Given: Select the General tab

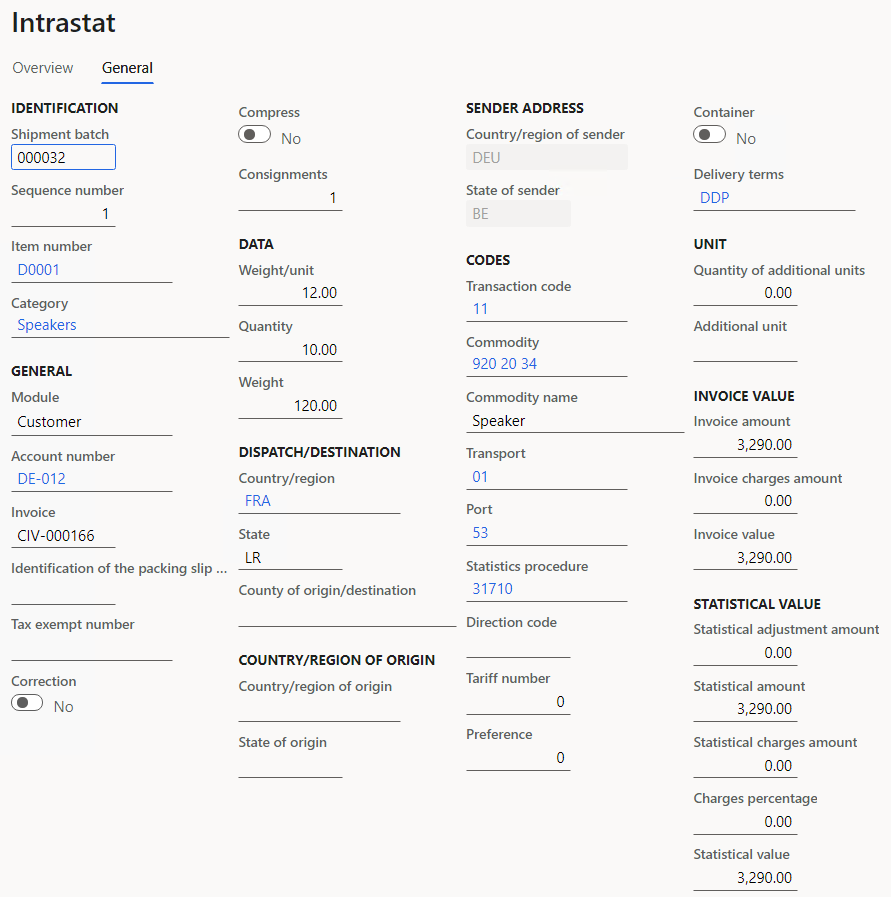Looking at the screenshot, I should click(x=127, y=68).
